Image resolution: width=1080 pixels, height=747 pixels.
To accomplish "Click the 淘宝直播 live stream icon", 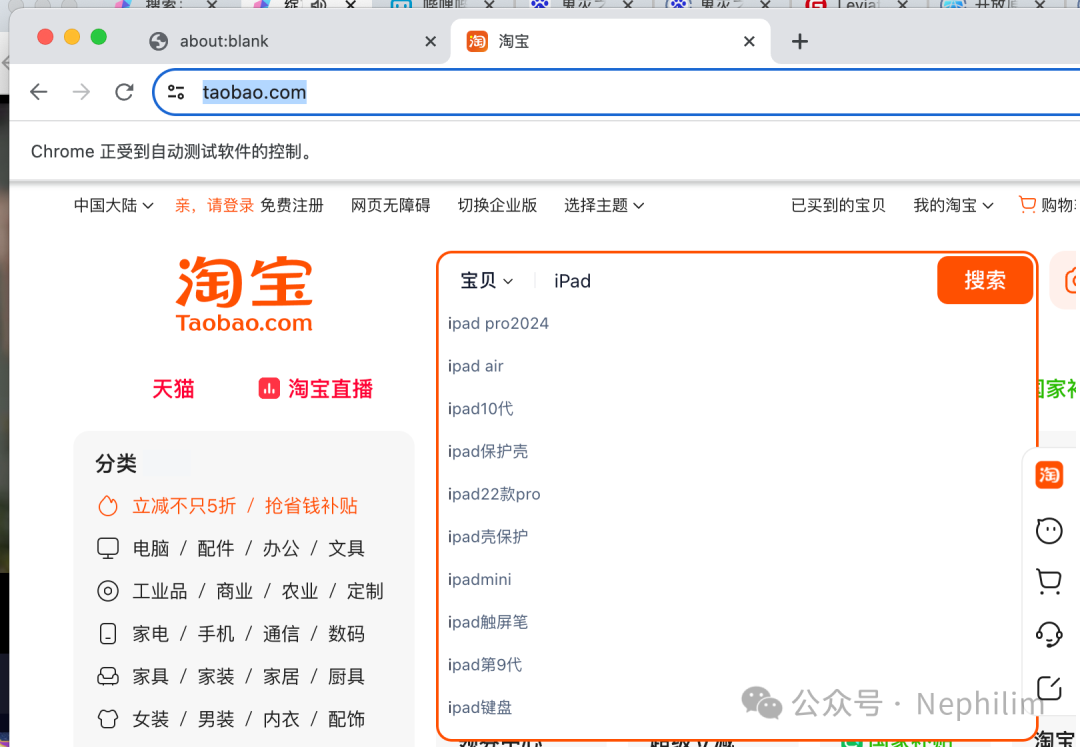I will coord(269,388).
